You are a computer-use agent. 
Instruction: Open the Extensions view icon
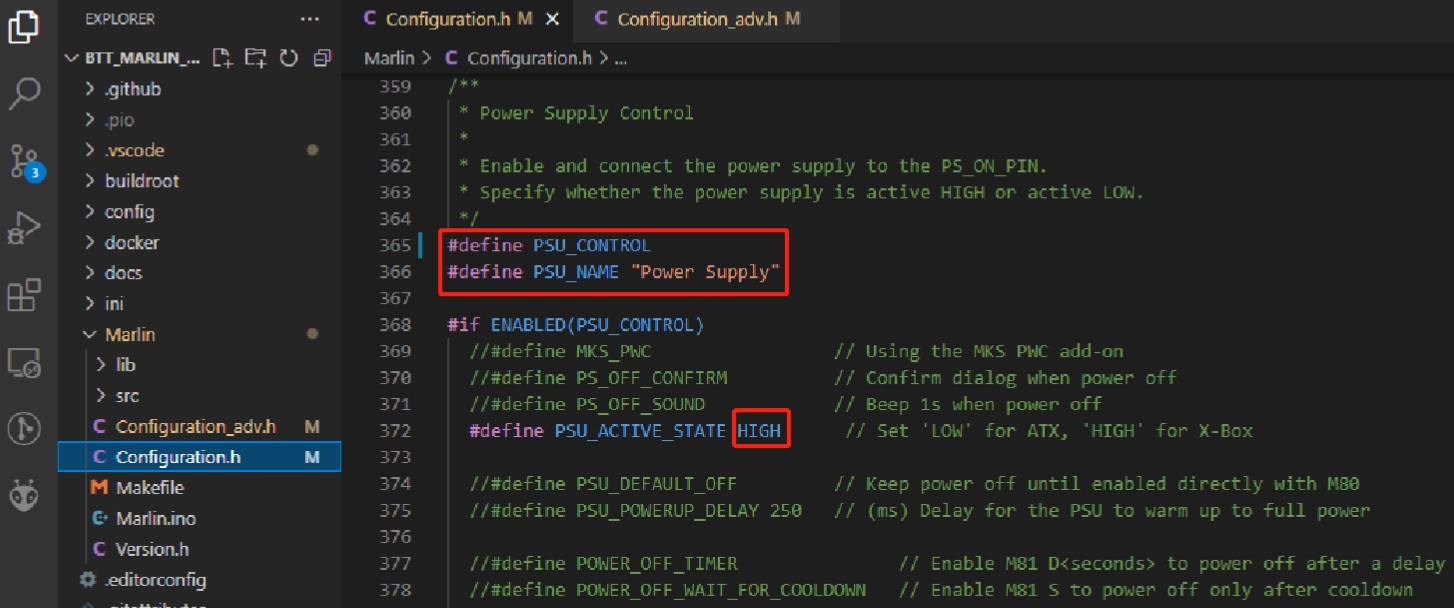tap(24, 295)
